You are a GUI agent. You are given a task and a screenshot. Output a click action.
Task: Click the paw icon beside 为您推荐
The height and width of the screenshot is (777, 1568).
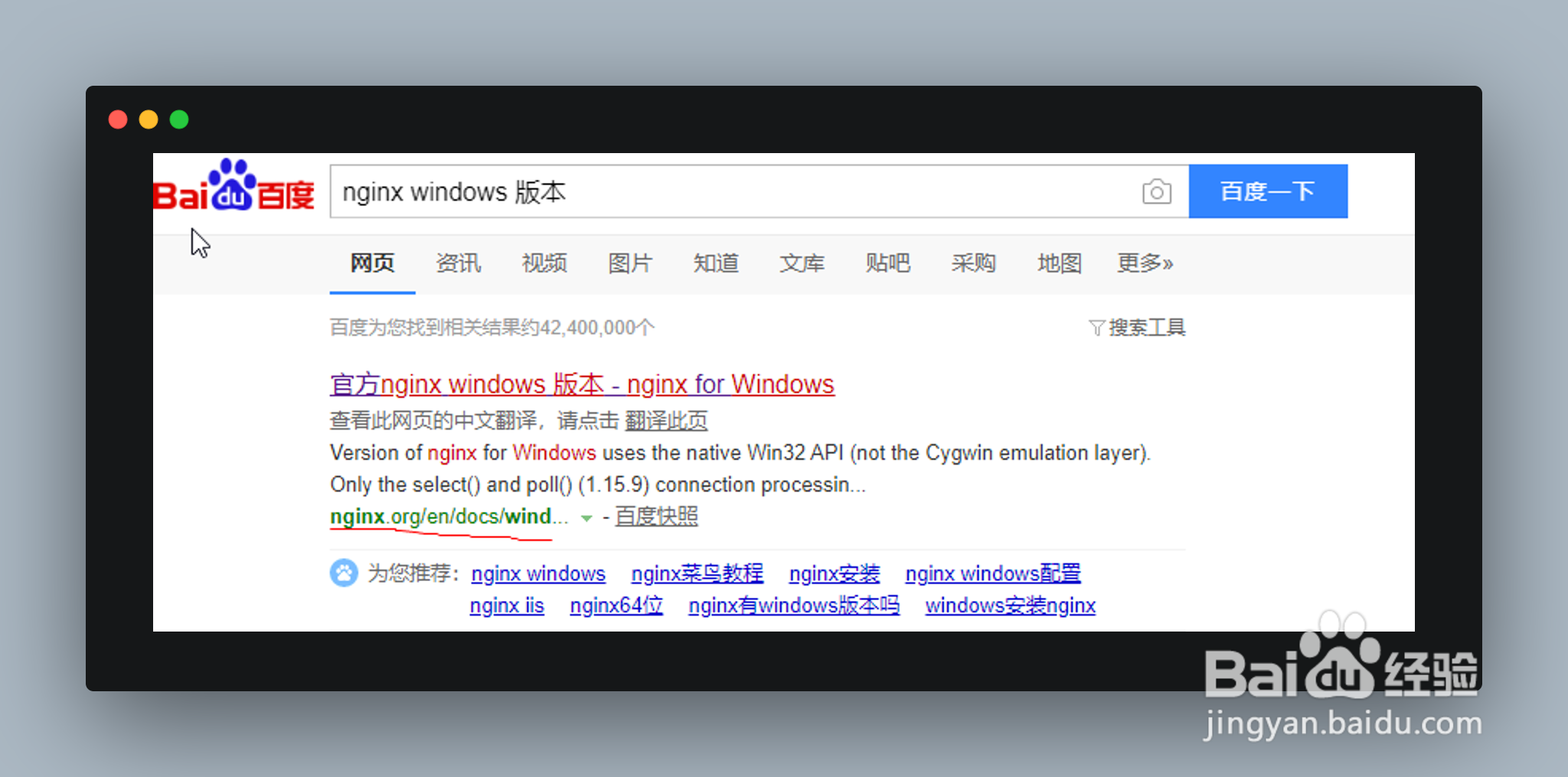[344, 573]
